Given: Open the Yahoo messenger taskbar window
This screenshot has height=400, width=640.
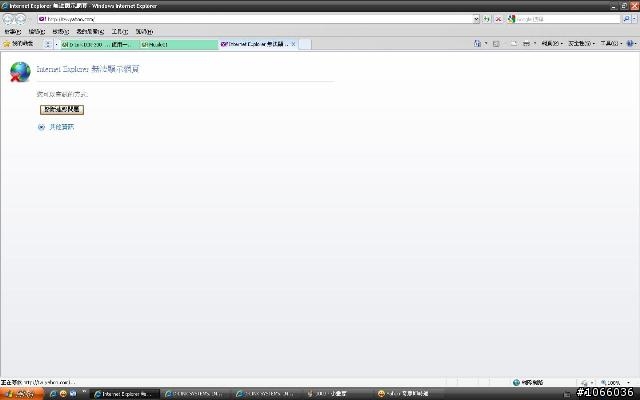Looking at the screenshot, I should pyautogui.click(x=410, y=394).
